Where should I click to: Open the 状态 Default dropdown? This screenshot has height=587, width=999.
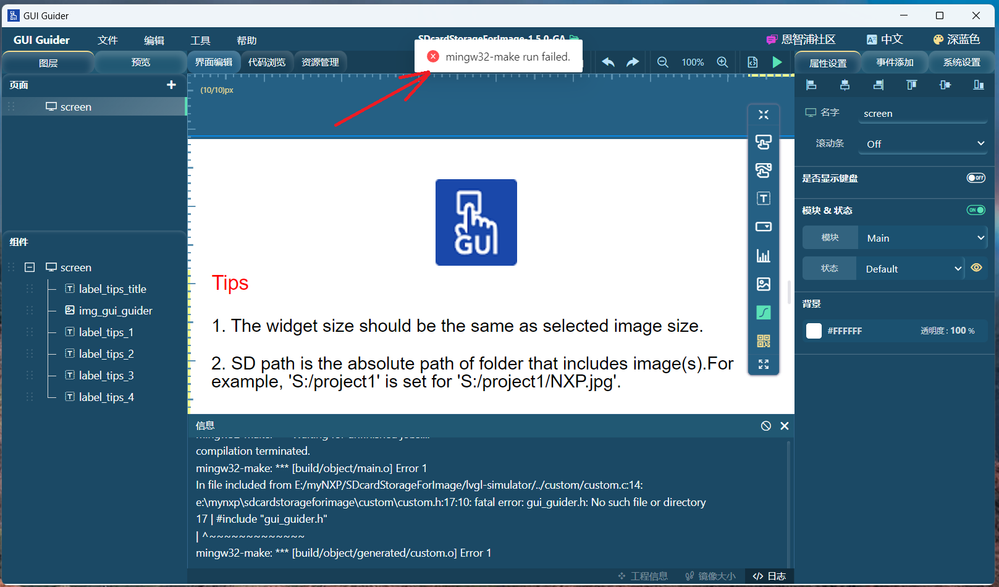pyautogui.click(x=911, y=269)
